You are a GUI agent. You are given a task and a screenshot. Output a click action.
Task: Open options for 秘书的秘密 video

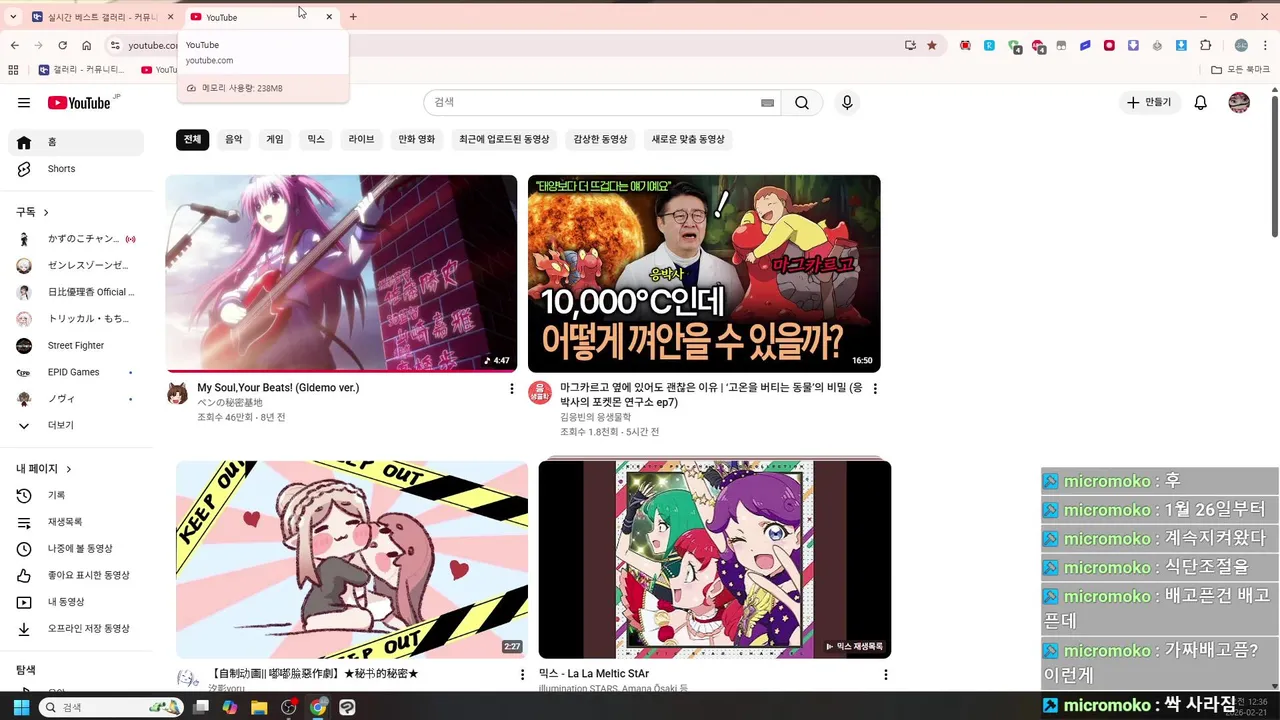522,676
